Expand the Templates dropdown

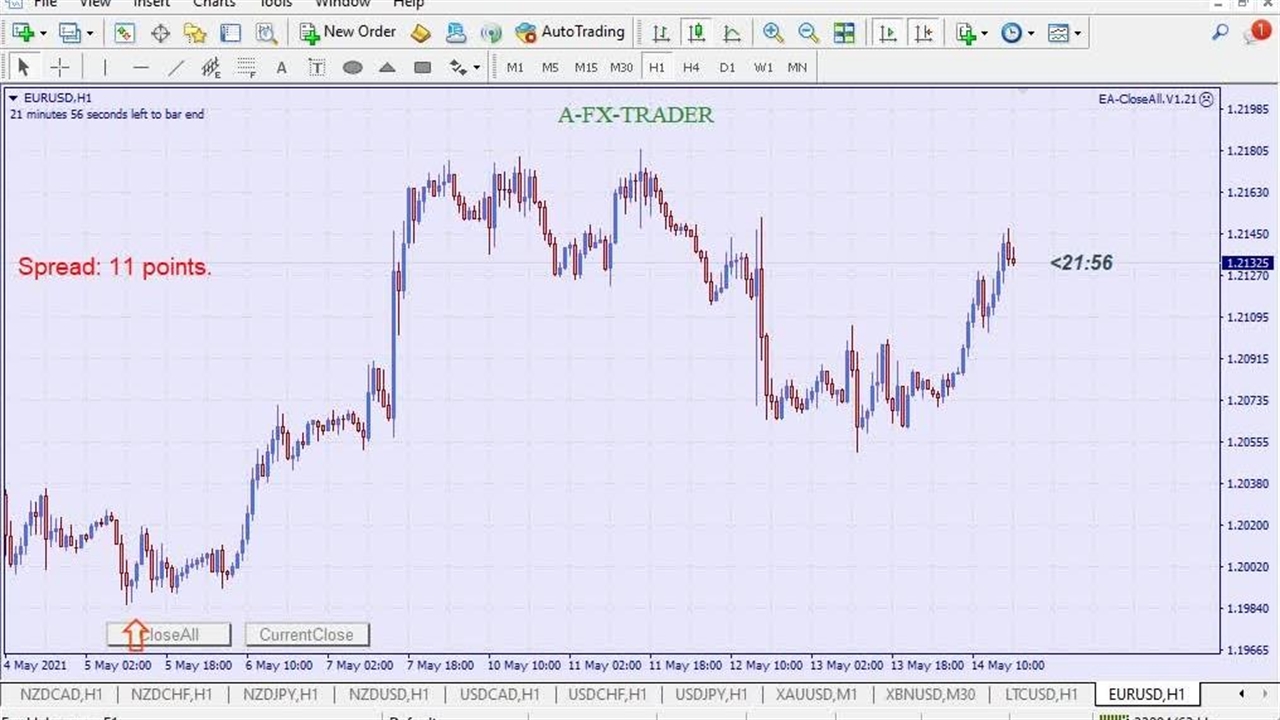click(x=1078, y=33)
